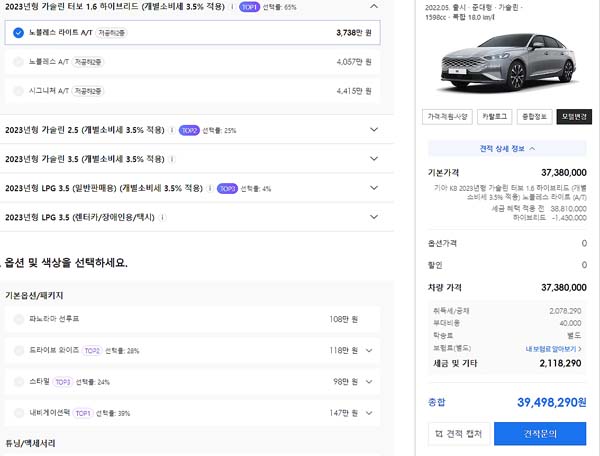The height and width of the screenshot is (456, 600).
Task: Click 3,738만 원 price text
Action: (354, 33)
